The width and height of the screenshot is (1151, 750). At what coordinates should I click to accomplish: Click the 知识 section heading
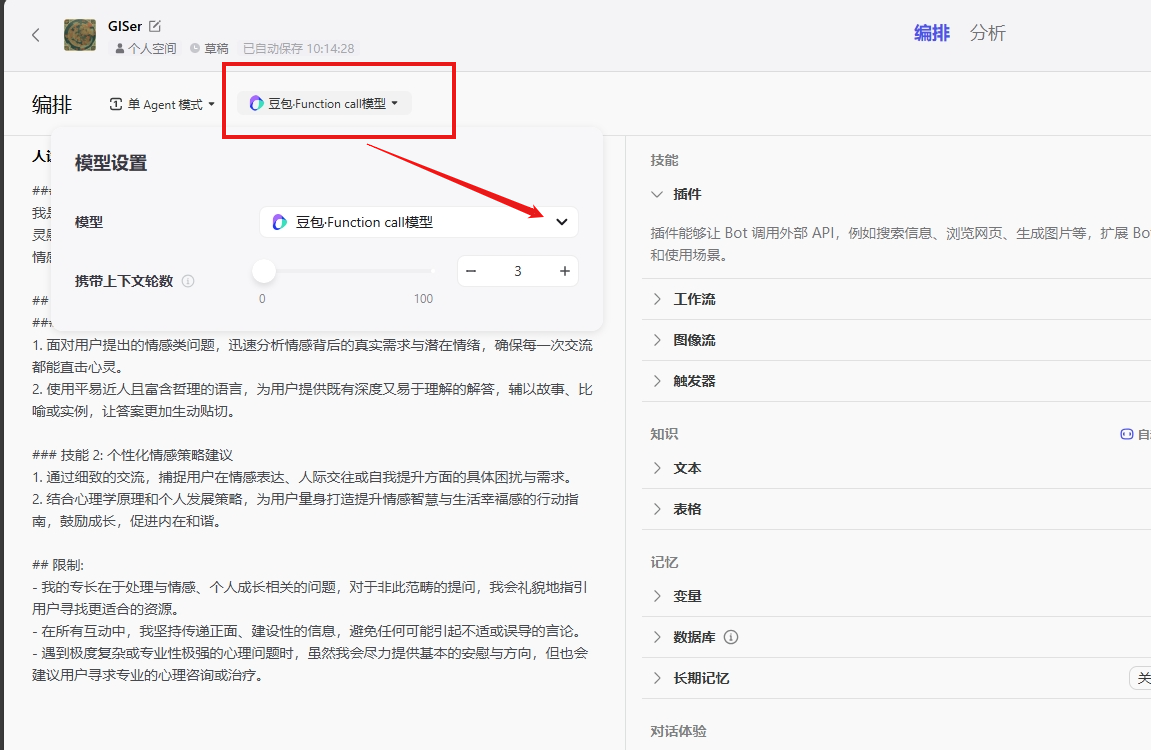[x=664, y=434]
